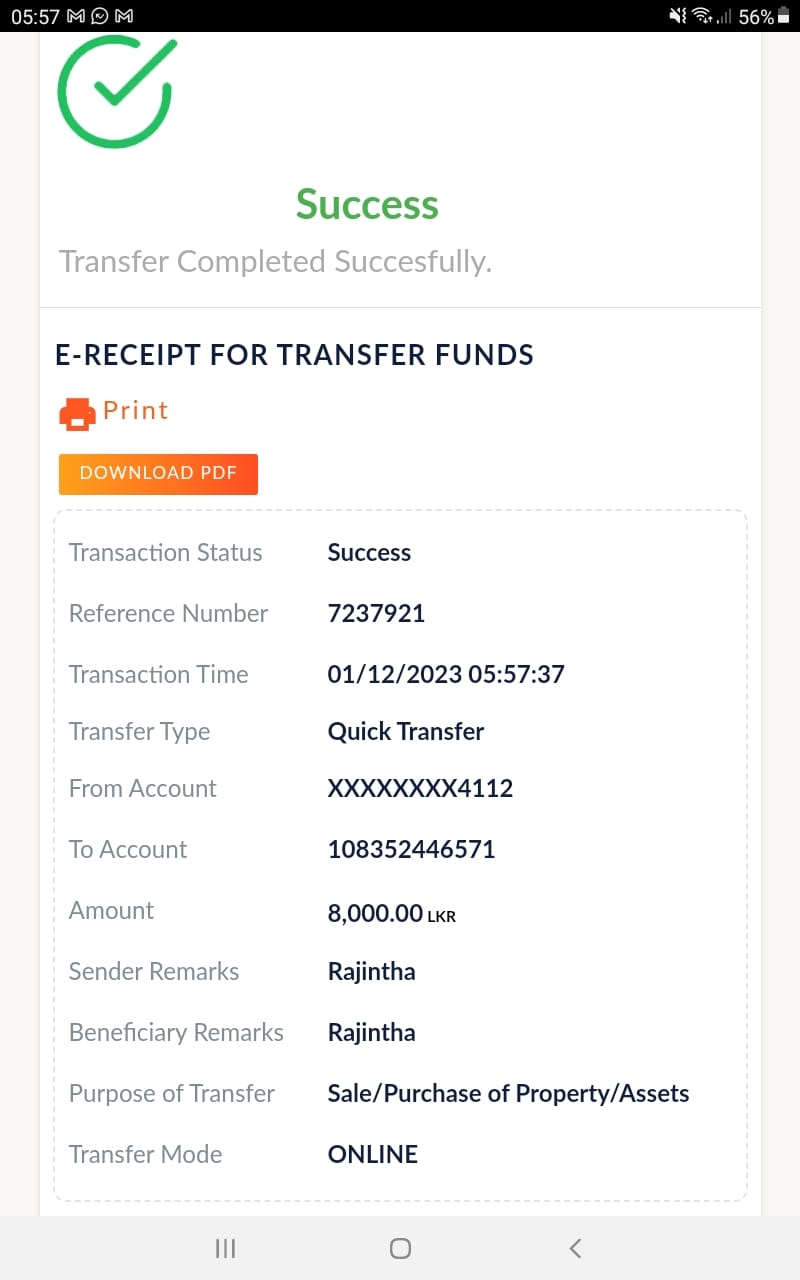The image size is (800, 1280).
Task: Select the reference number 7237921
Action: 376,614
